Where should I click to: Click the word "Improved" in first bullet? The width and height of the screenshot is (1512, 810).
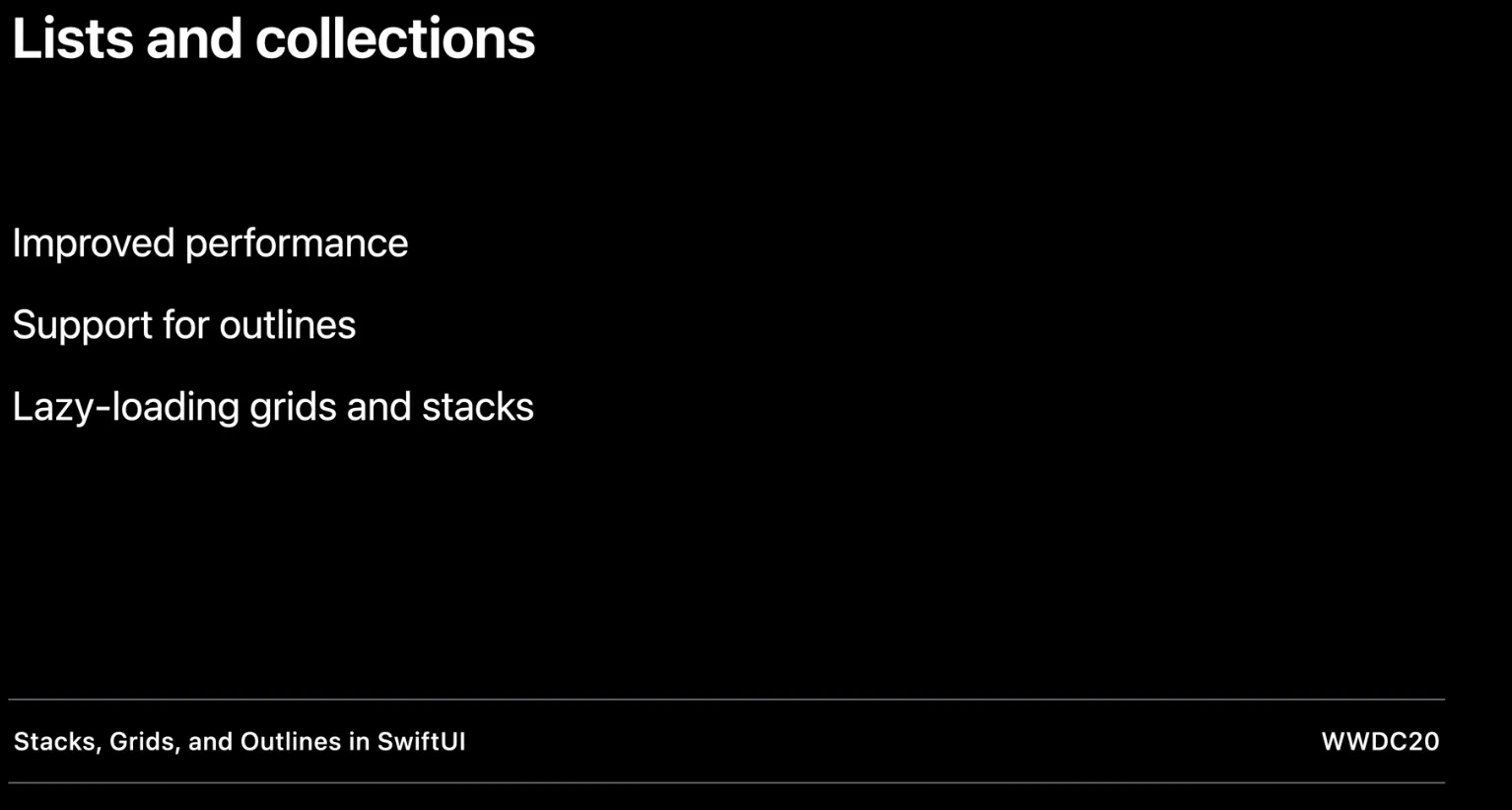93,243
